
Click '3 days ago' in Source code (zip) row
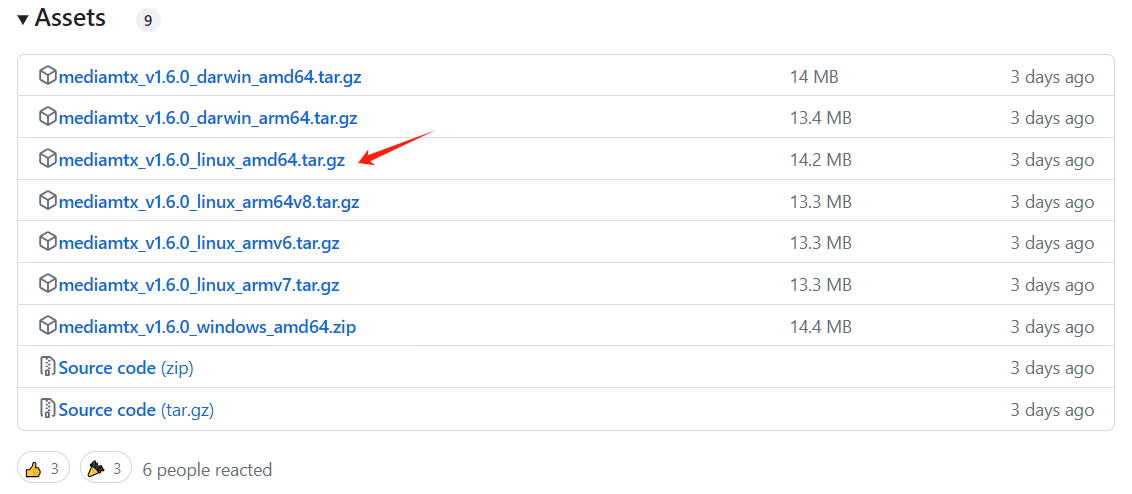click(1053, 368)
